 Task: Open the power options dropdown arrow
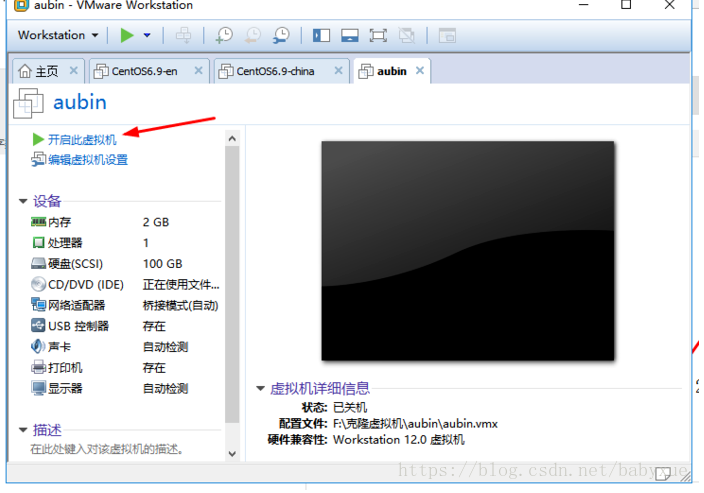(x=147, y=35)
